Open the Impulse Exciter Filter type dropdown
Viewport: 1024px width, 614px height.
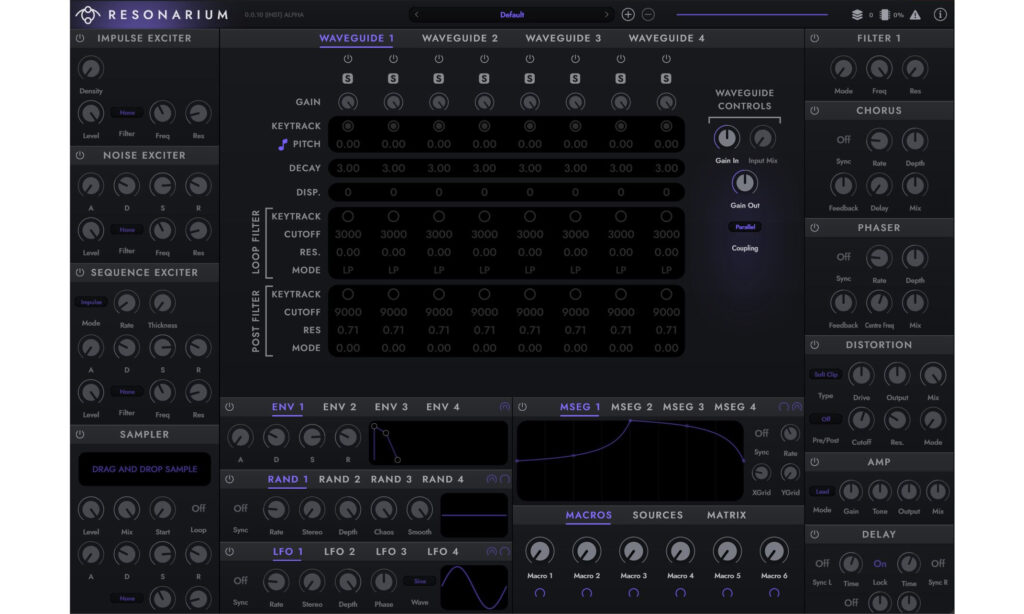coord(127,113)
